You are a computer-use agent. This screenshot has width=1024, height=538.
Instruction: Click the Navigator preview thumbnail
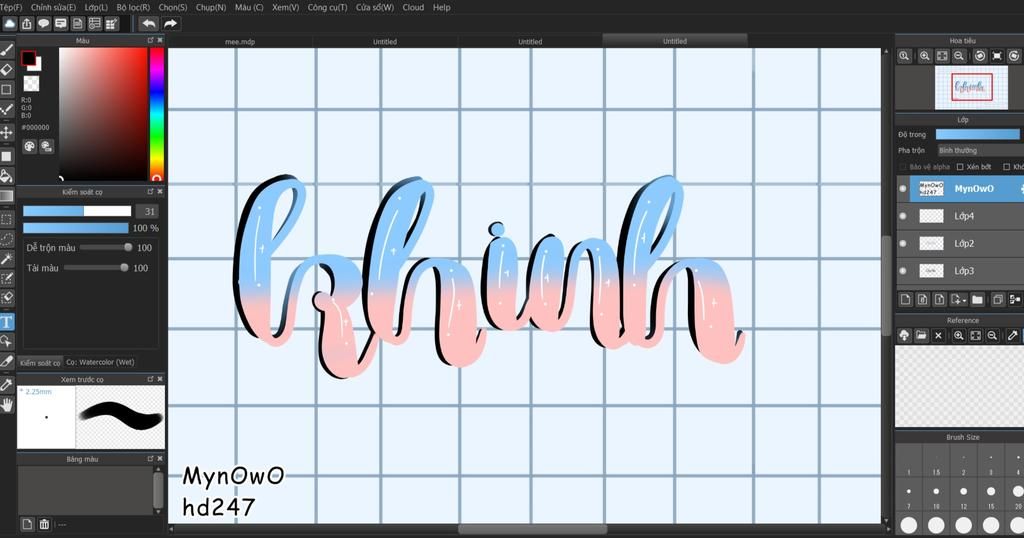(971, 87)
